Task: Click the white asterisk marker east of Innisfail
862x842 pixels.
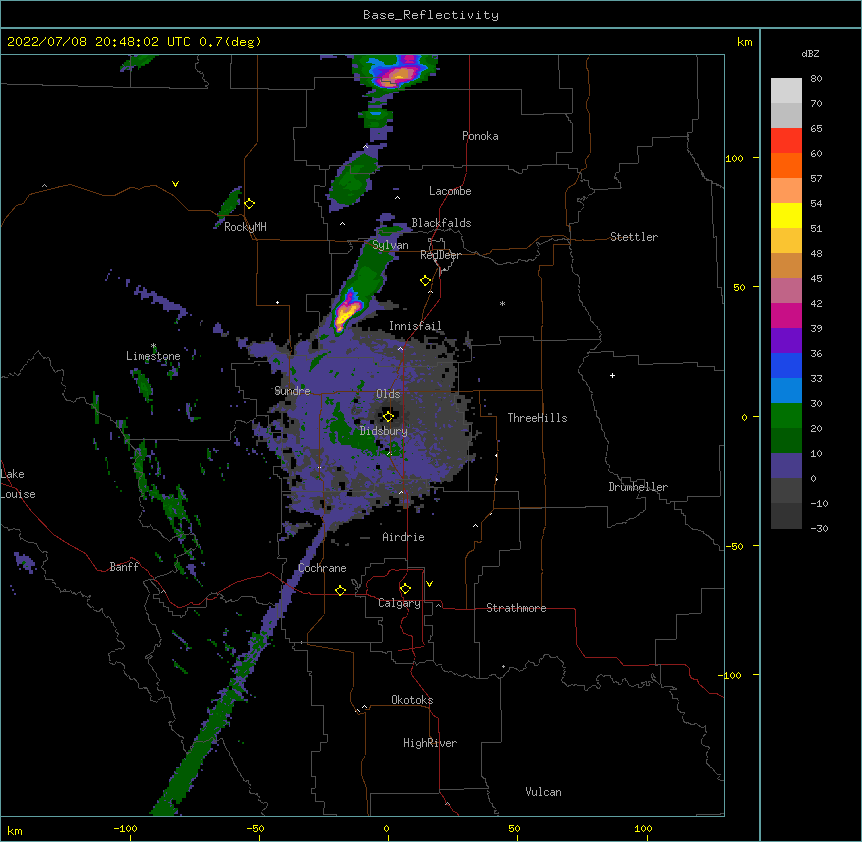Action: point(502,303)
